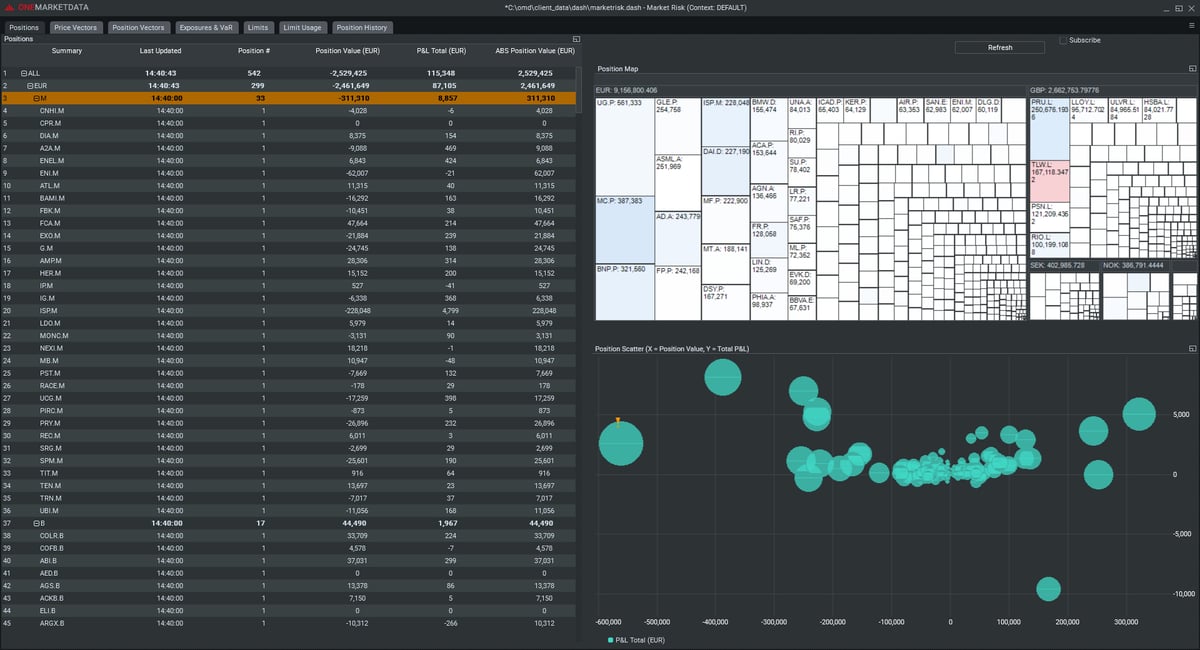
Task: Open the Limit Usage tab
Action: pyautogui.click(x=301, y=27)
